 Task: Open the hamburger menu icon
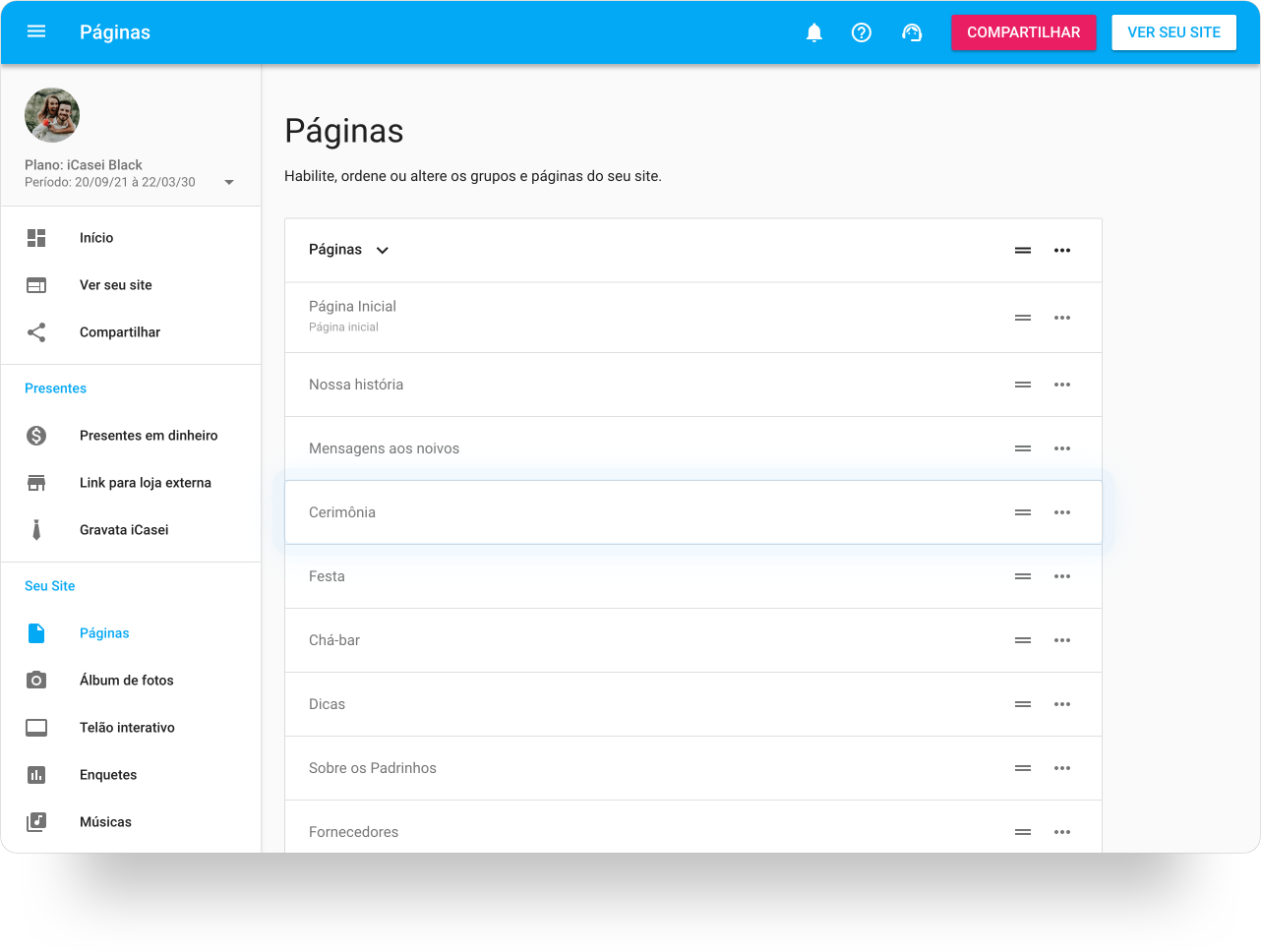tap(36, 31)
